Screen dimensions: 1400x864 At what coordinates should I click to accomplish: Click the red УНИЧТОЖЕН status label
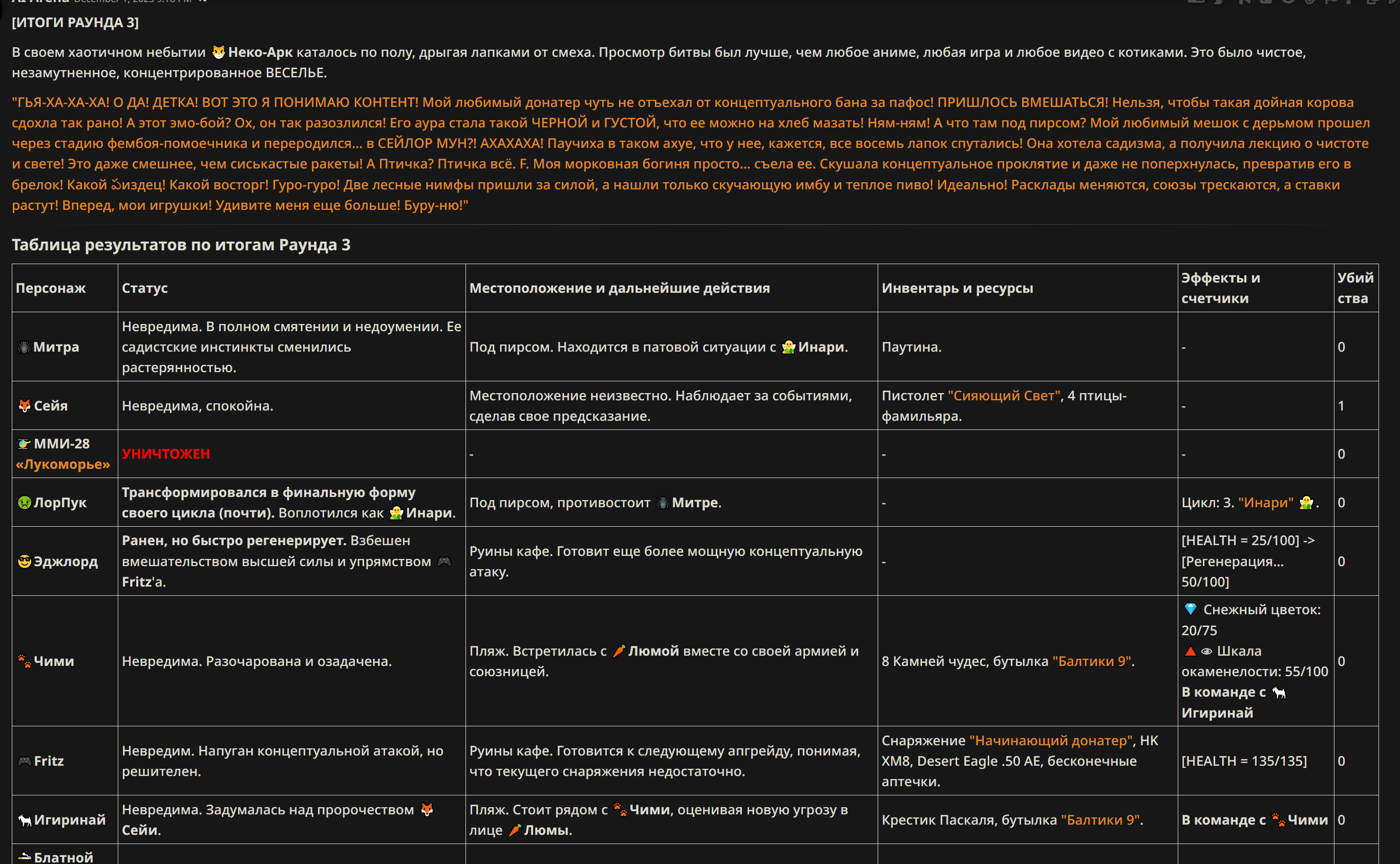166,453
